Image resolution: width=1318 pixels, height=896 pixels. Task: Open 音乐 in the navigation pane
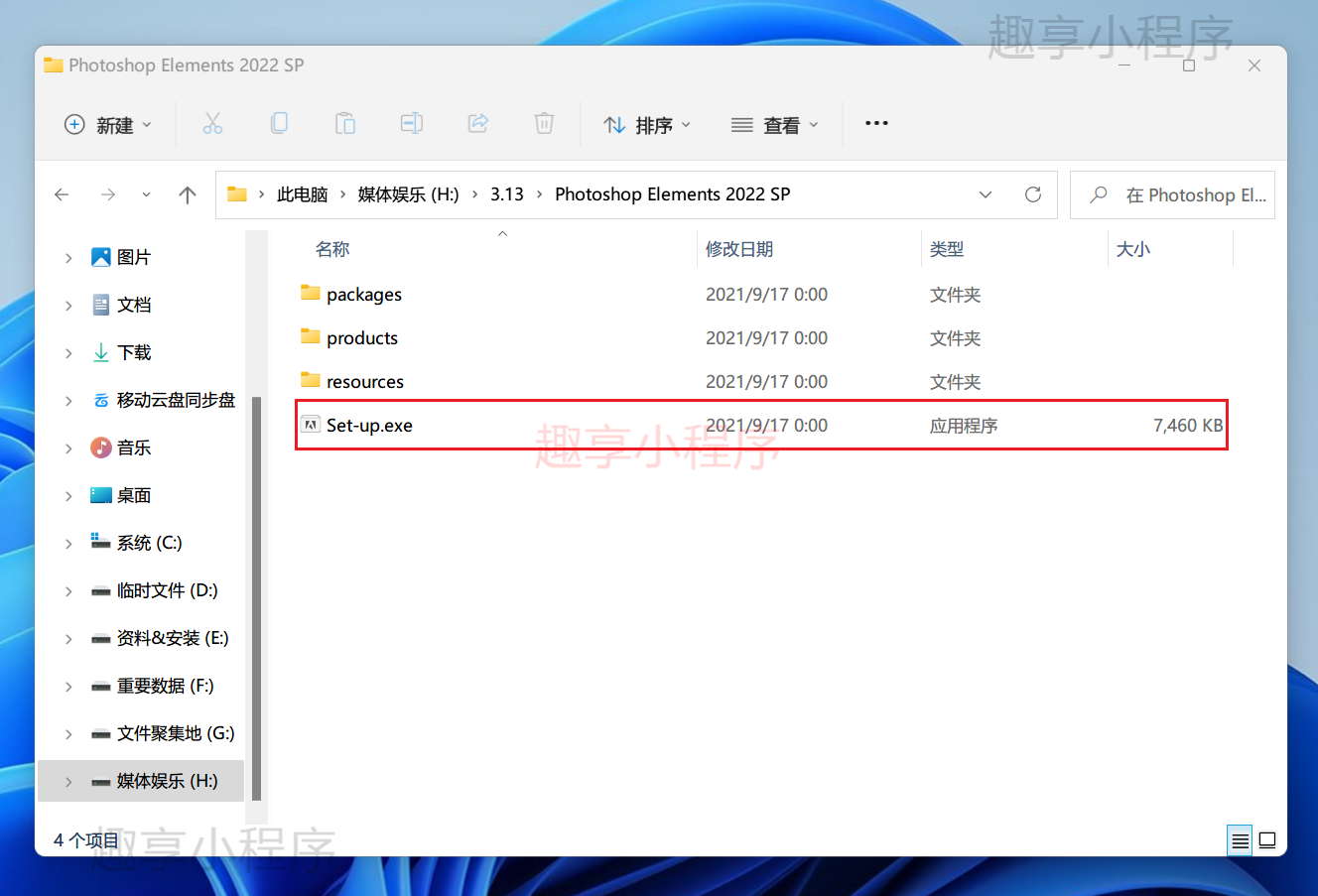[134, 448]
